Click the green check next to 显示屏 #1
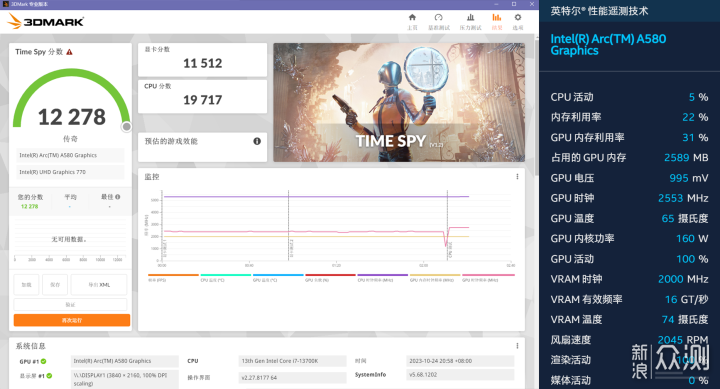The height and width of the screenshot is (389, 720). tap(49, 375)
